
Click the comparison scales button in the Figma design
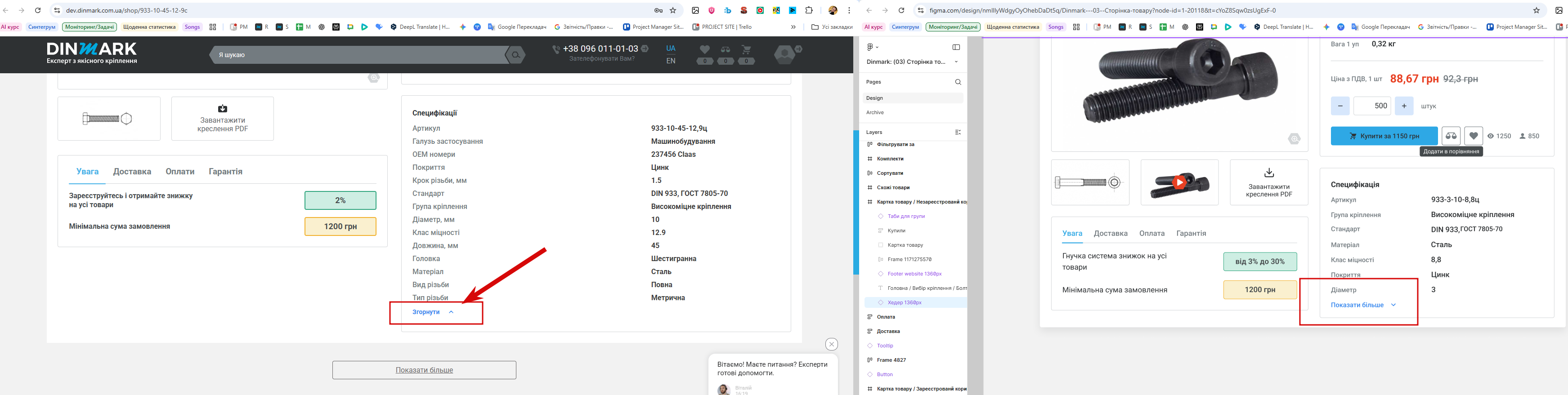click(x=1451, y=136)
